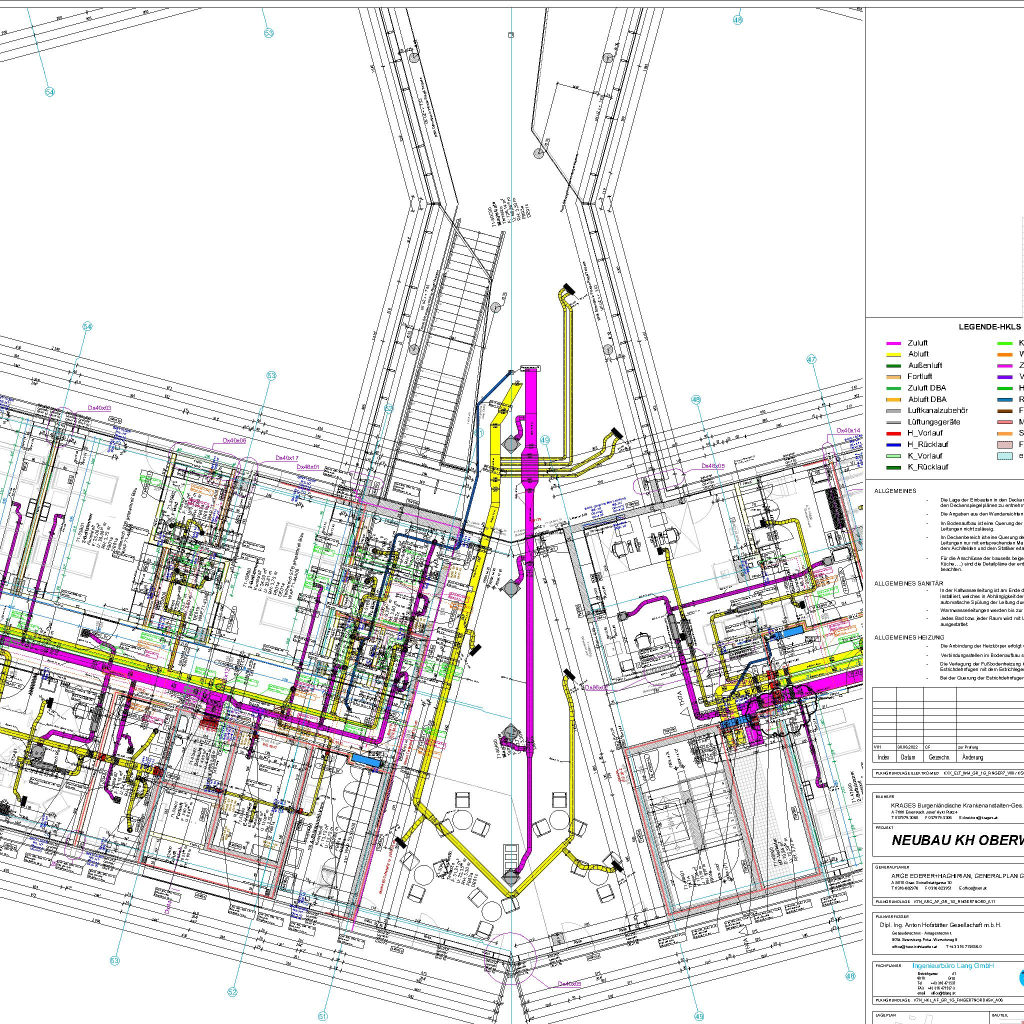Click 'Dipl. Ing. Anton Hofstätter Gesellschaft m.b.H.' text
The height and width of the screenshot is (1024, 1024).
click(940, 925)
